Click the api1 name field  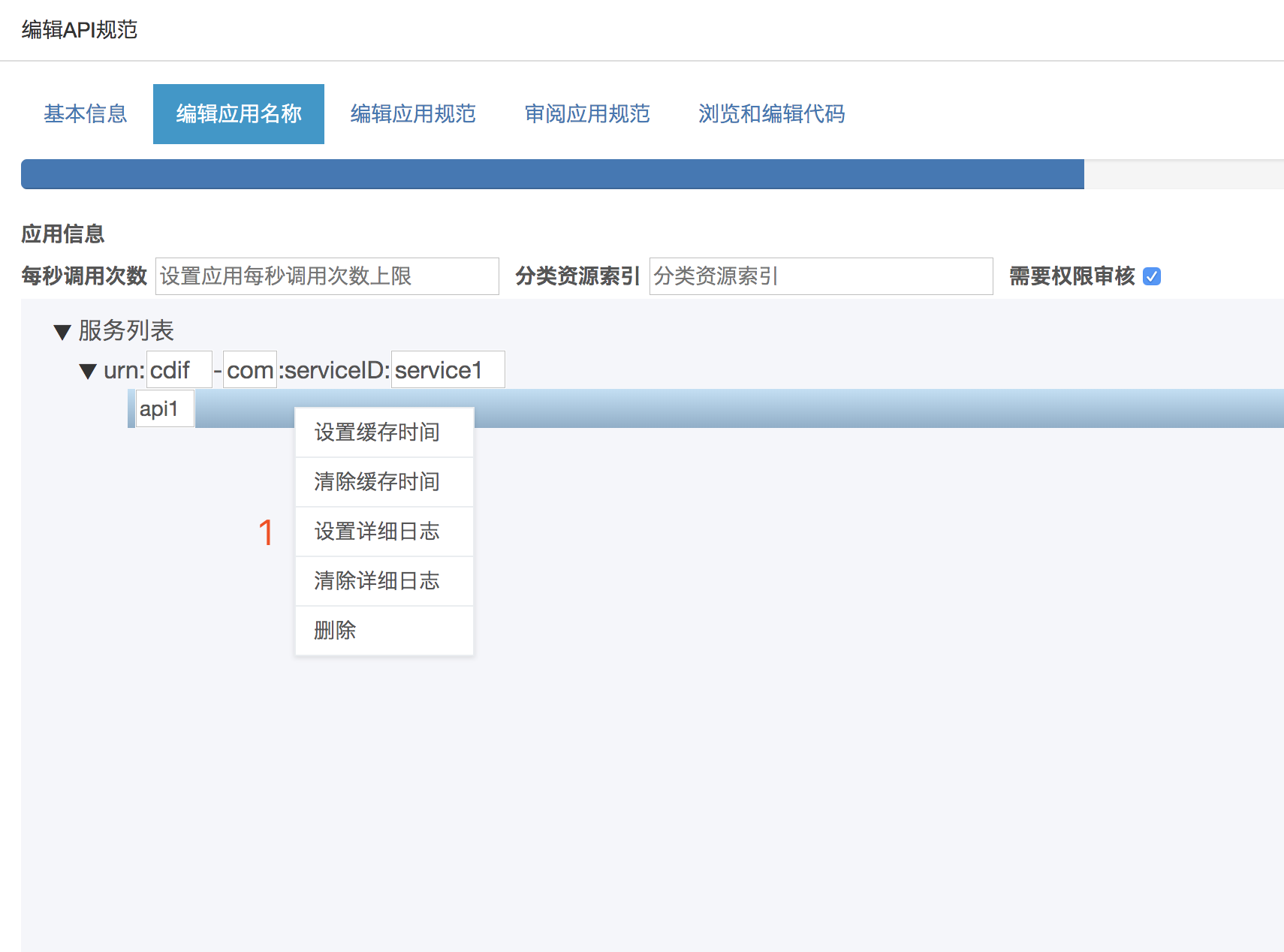tap(165, 408)
